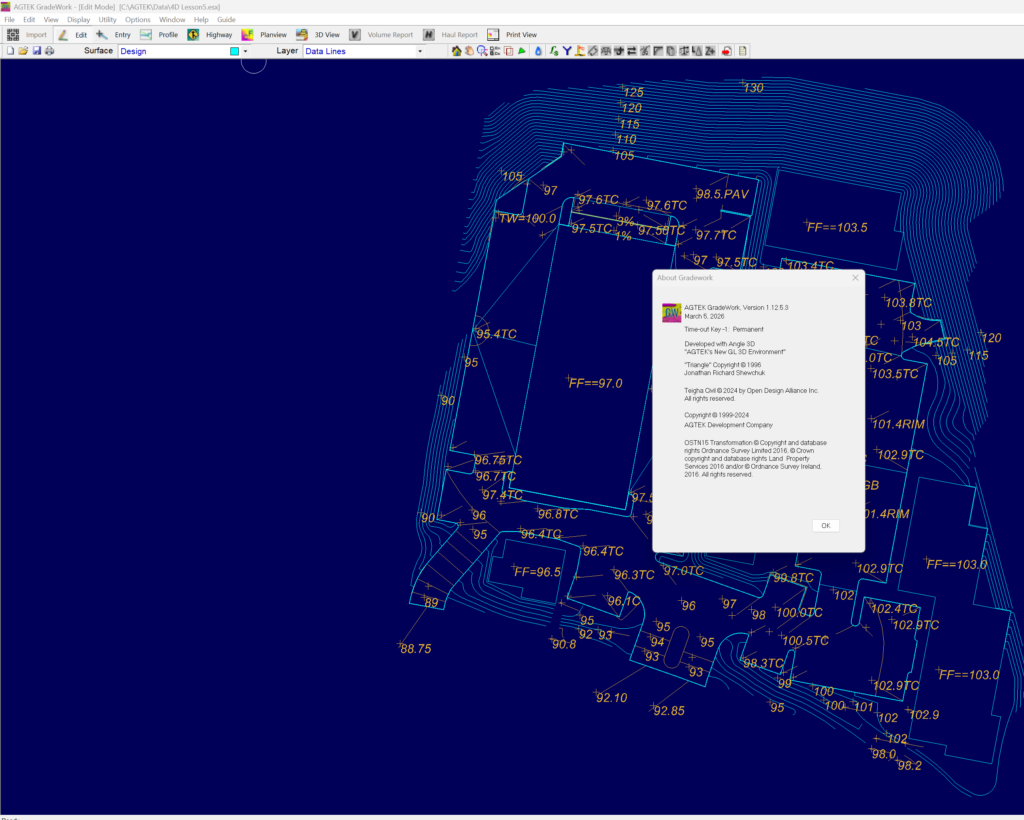1024x820 pixels.
Task: Select the hand pan tool
Action: [x=469, y=51]
